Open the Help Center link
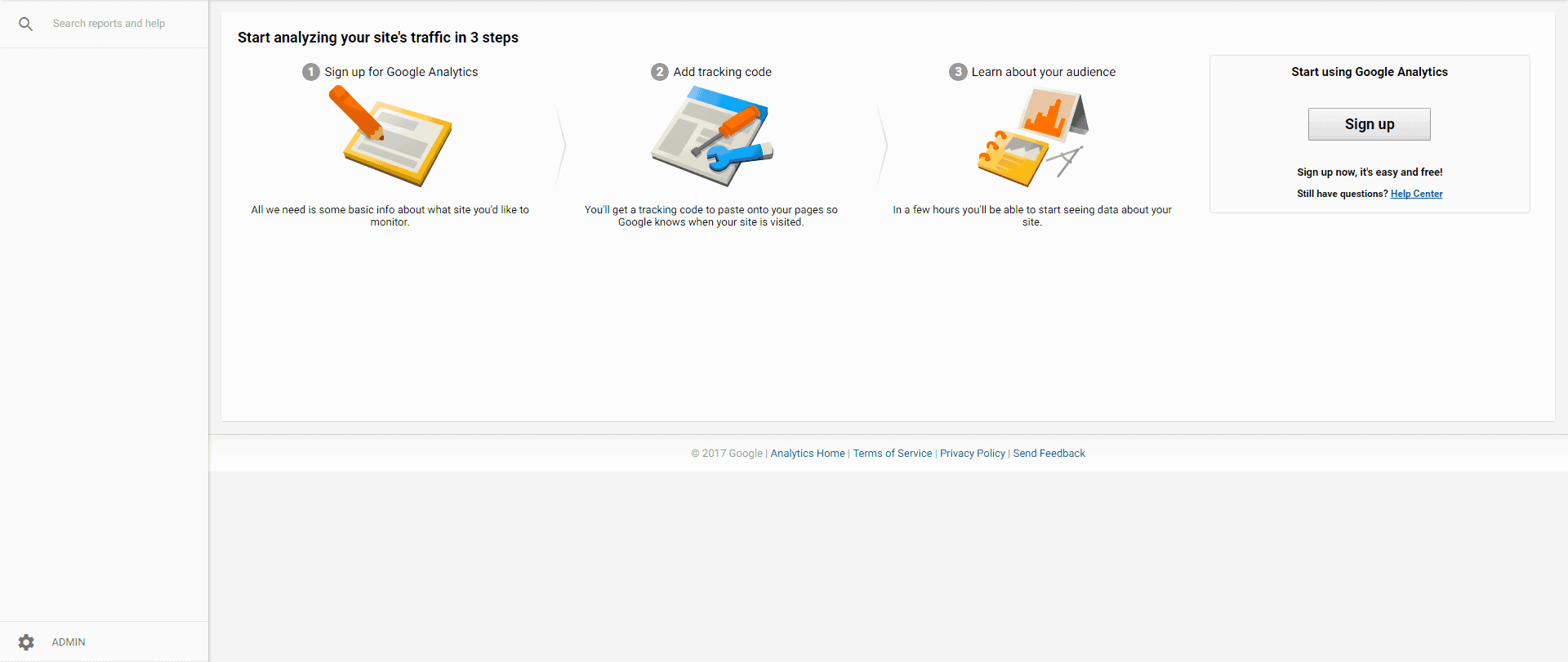This screenshot has width=1568, height=662. pos(1417,194)
